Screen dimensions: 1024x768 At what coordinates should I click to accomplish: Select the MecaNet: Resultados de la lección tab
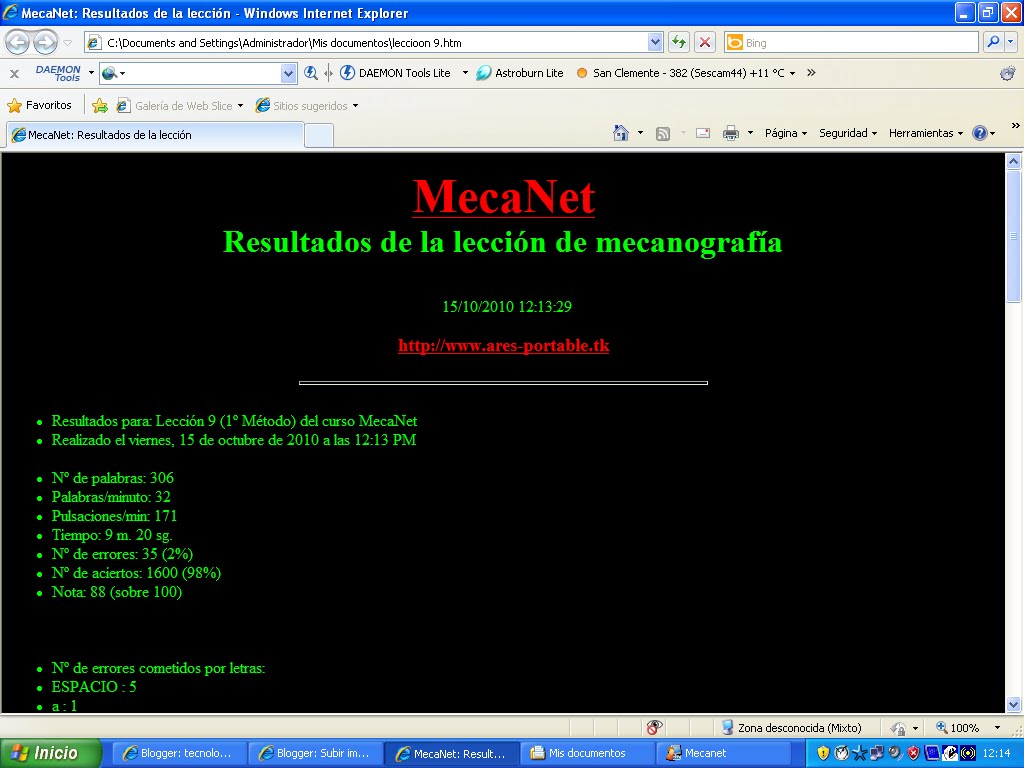point(155,135)
